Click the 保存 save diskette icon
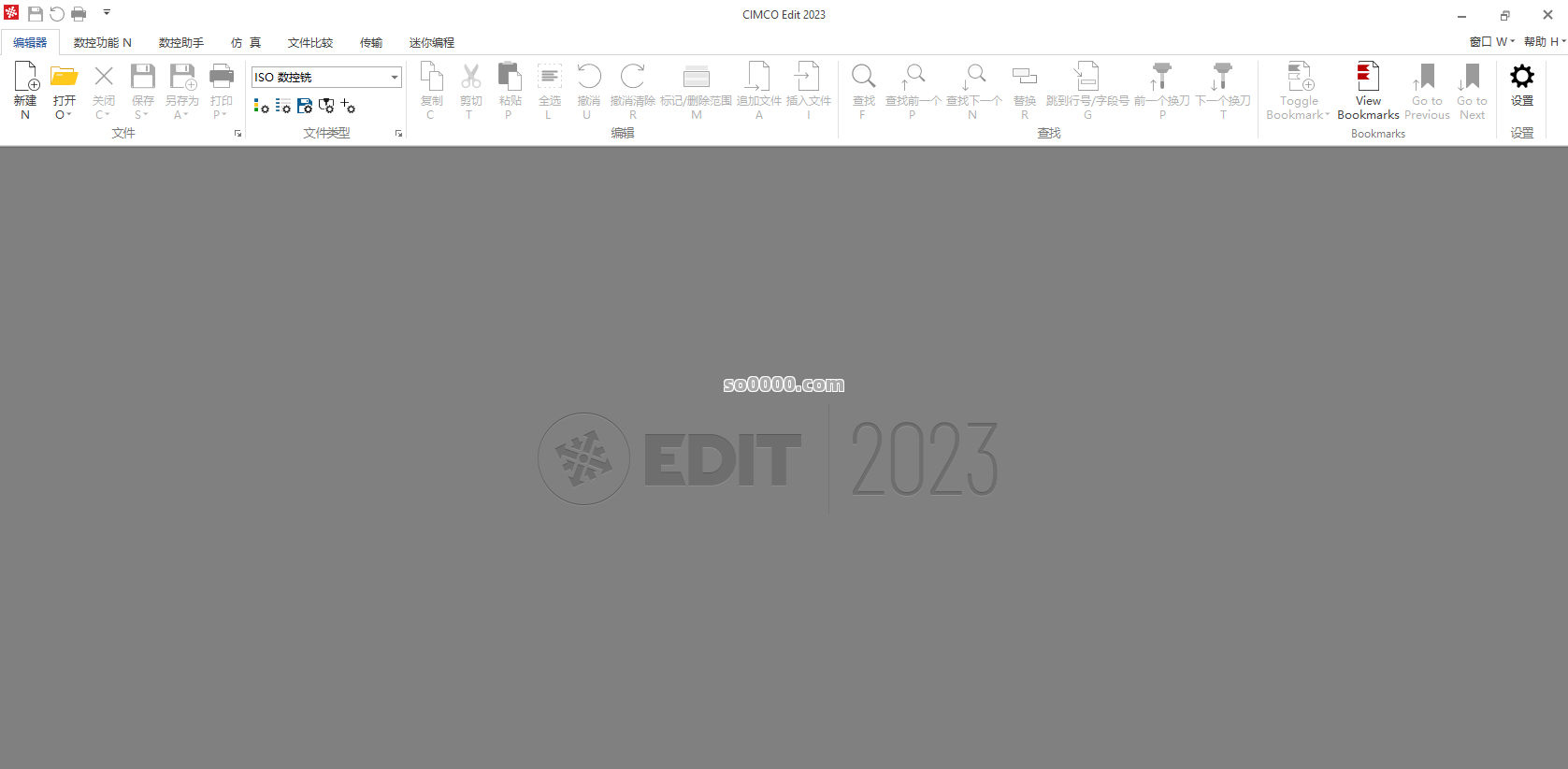Viewport: 1568px width, 769px height. coord(143,77)
